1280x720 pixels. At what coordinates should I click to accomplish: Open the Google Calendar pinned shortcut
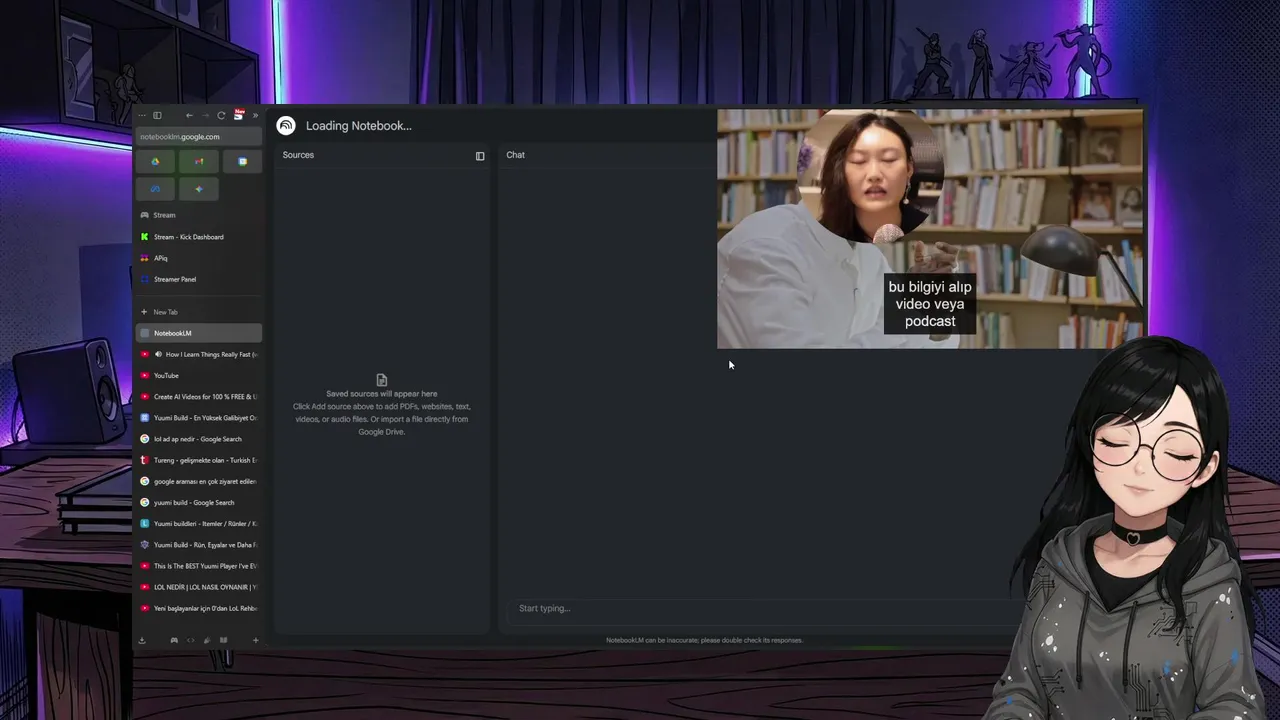tap(242, 161)
